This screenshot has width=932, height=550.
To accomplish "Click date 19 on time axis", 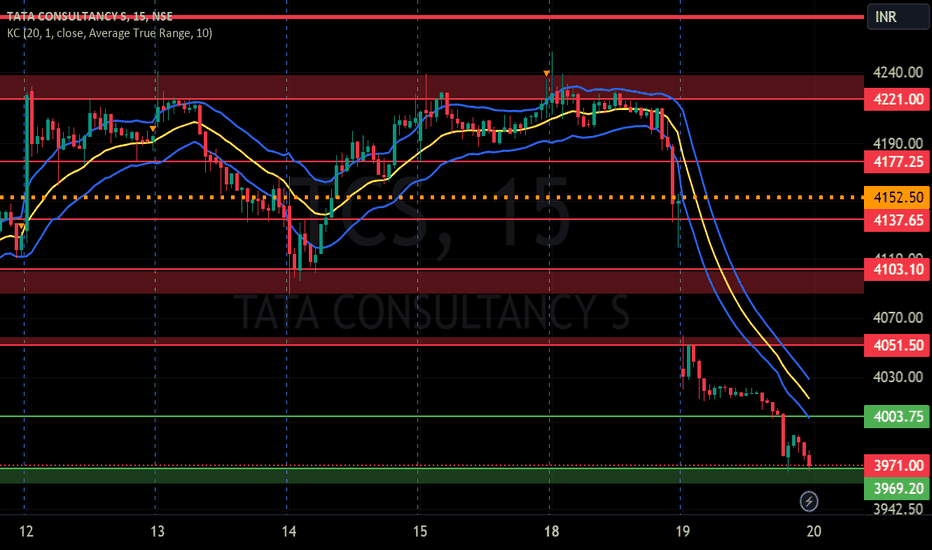I will 682,531.
